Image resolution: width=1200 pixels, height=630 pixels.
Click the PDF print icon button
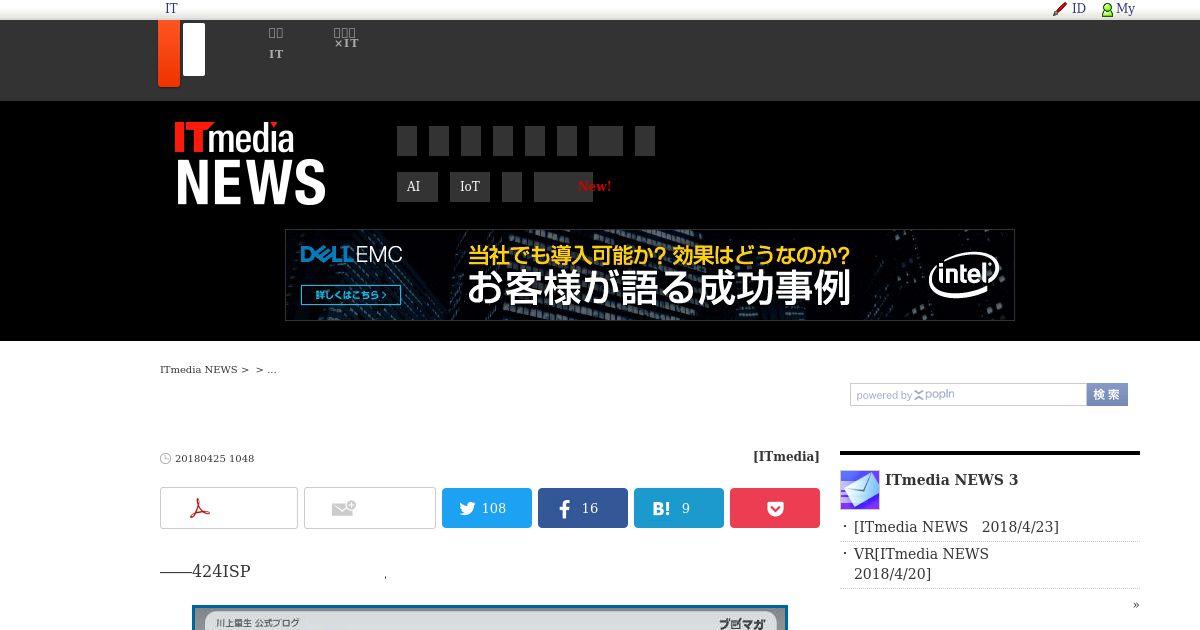click(229, 508)
